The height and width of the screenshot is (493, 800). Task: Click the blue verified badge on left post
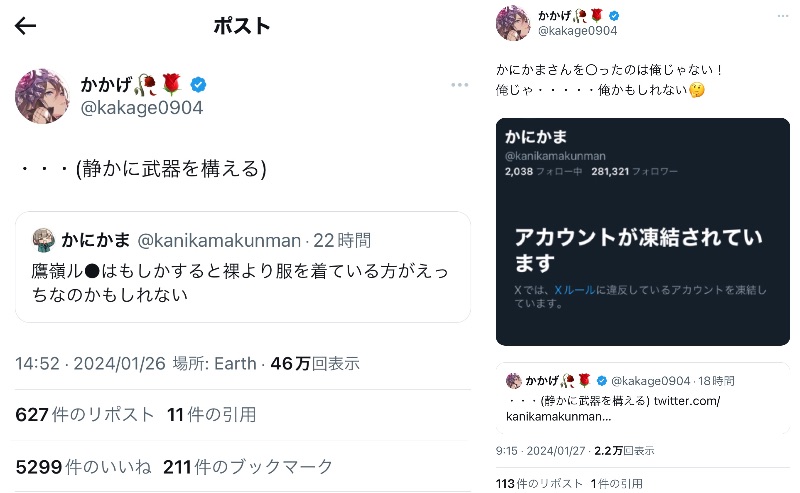click(x=199, y=84)
